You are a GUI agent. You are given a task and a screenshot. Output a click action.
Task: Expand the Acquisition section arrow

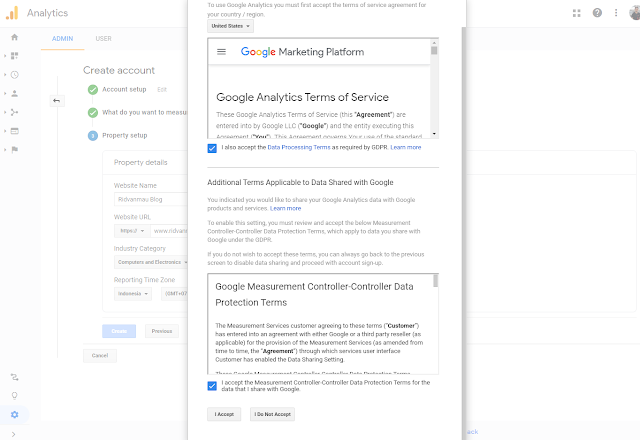[5, 112]
